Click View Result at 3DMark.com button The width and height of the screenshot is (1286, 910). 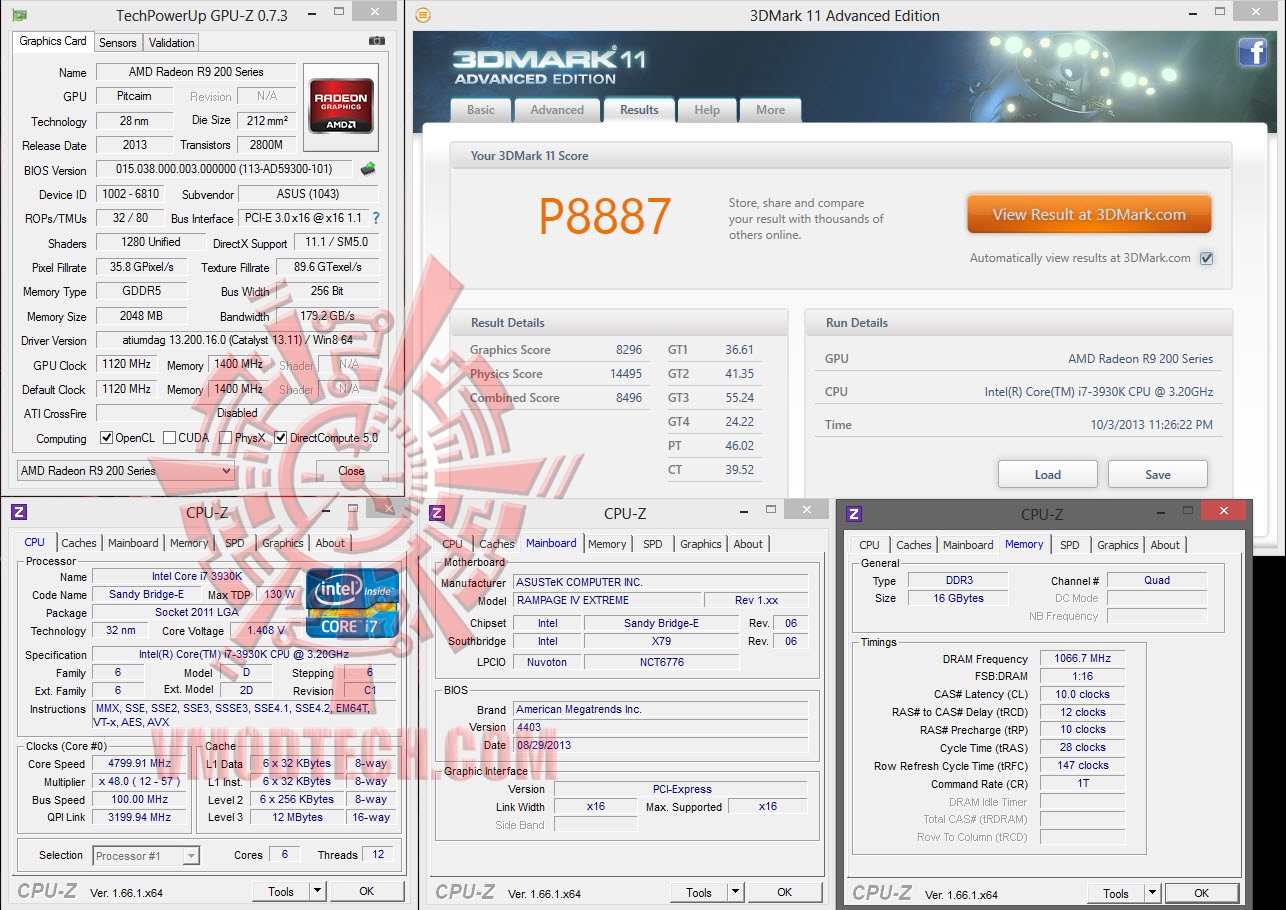(1089, 214)
